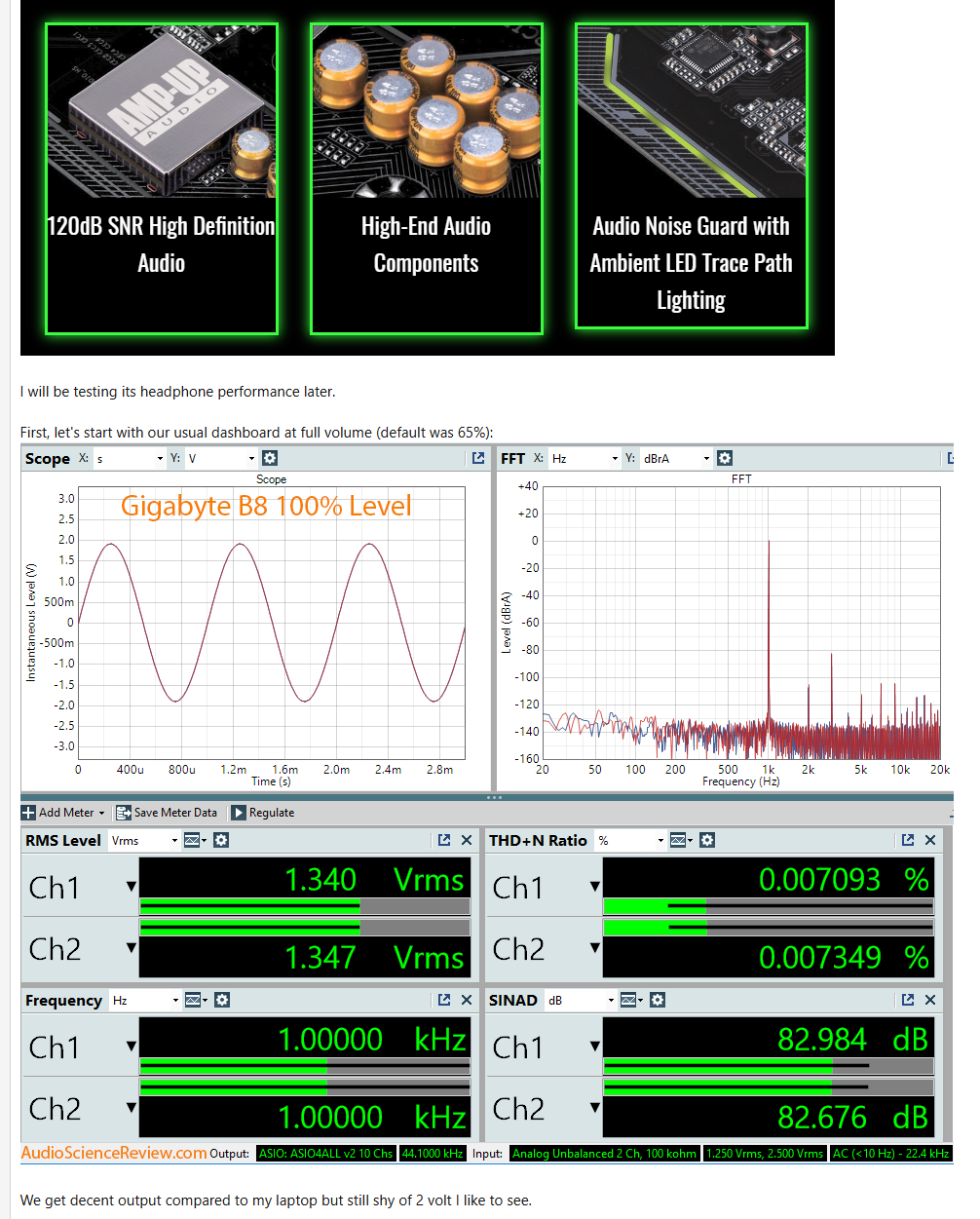The height and width of the screenshot is (1219, 980).
Task: Click Analog Unbalanced input field
Action: coord(604,1154)
